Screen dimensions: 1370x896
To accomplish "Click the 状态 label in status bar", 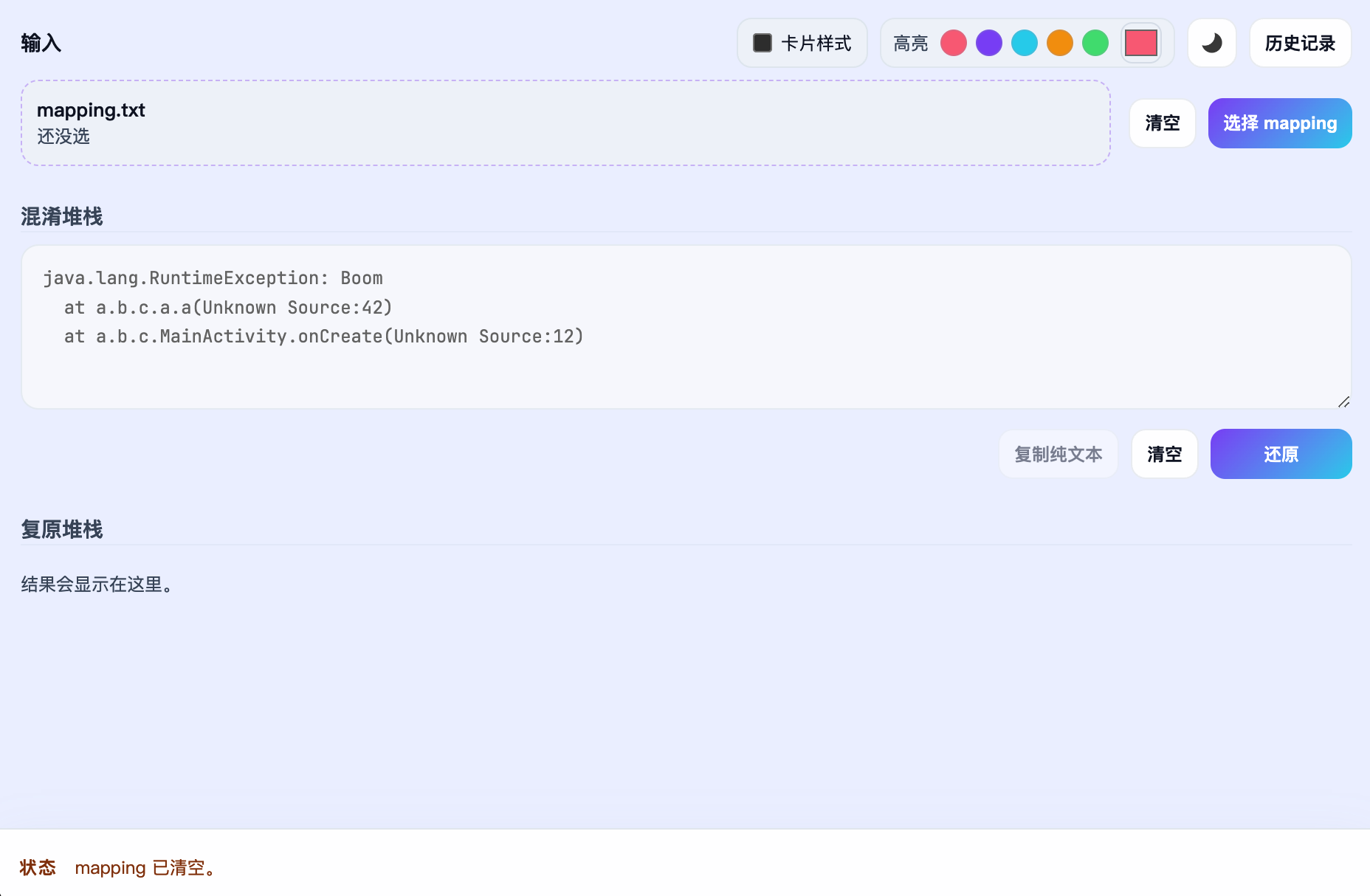I will click(x=38, y=868).
